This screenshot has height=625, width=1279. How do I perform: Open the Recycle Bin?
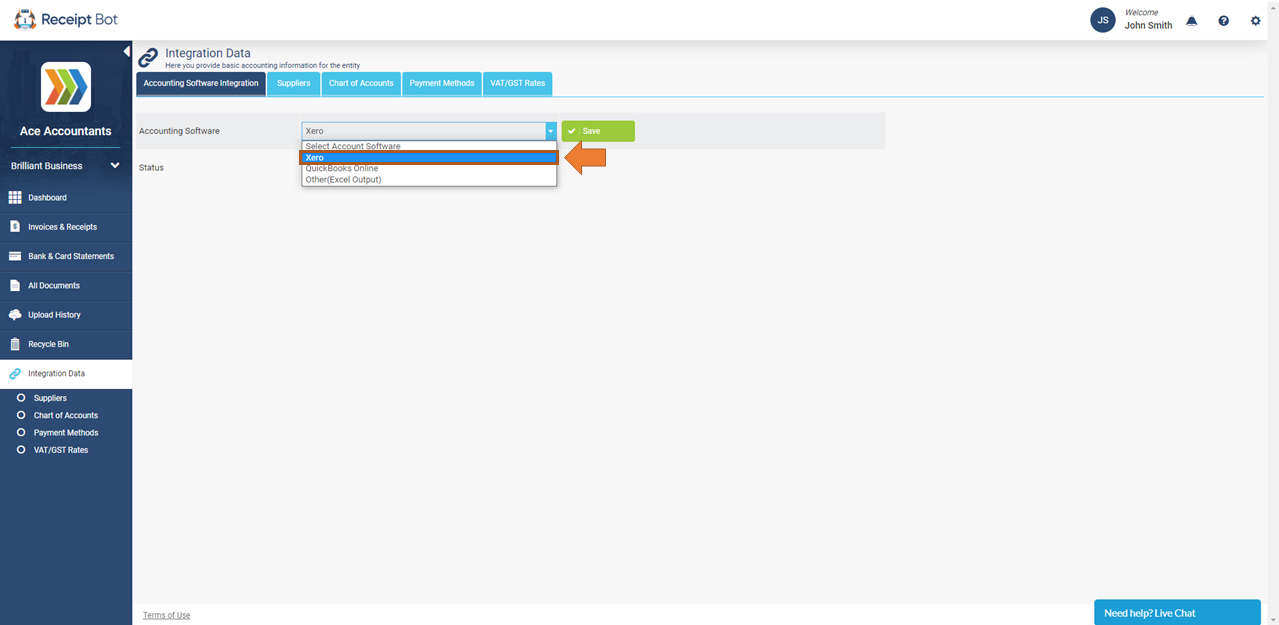click(66, 344)
